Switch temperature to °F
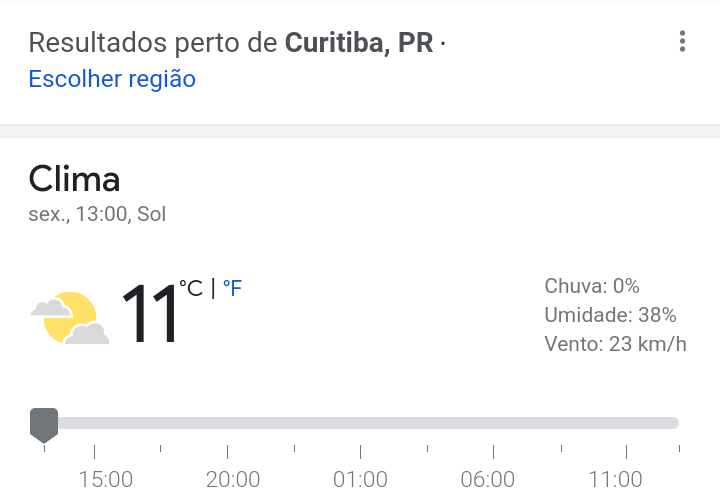This screenshot has width=720, height=504. pos(232,288)
